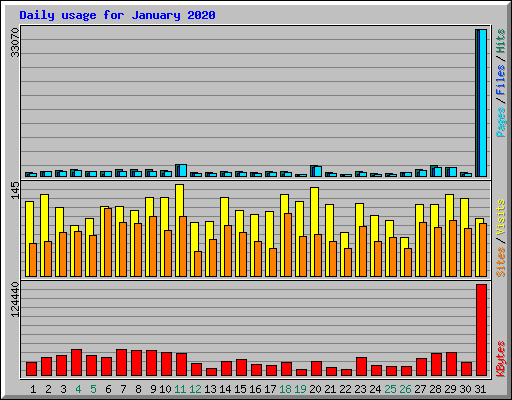Click the day 8 axis label
The width and height of the screenshot is (512, 400).
point(138,389)
